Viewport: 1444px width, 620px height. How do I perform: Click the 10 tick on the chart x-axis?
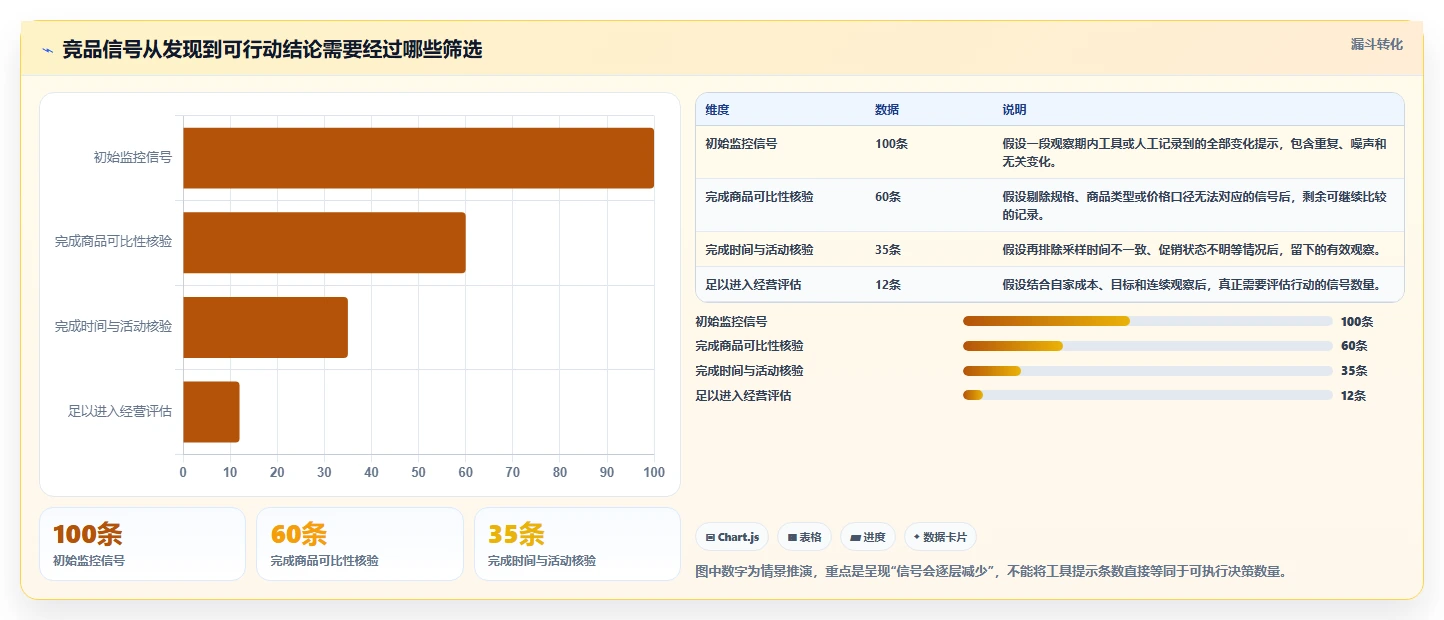coord(230,473)
